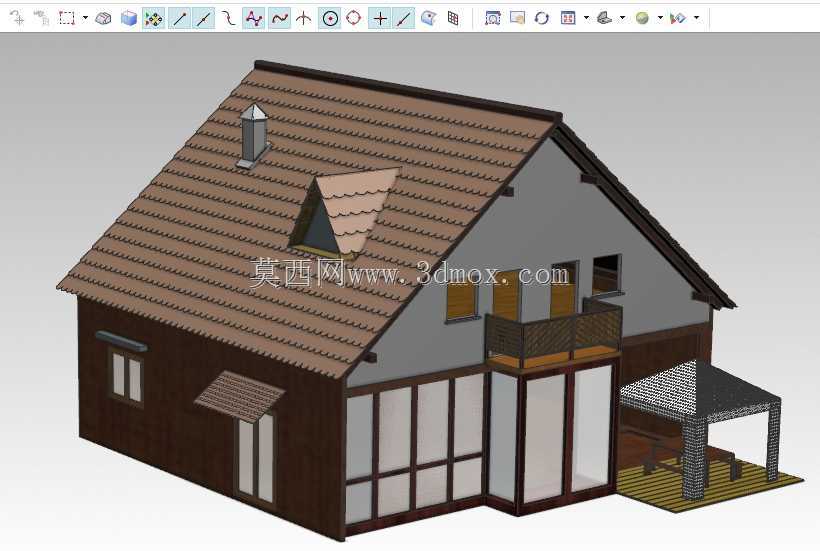Toggle the Point on Curve snap

point(404,19)
